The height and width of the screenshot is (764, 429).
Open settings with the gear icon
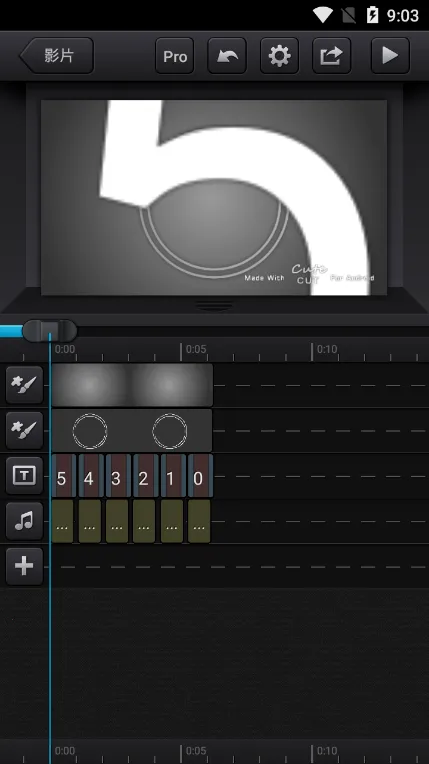tap(279, 56)
